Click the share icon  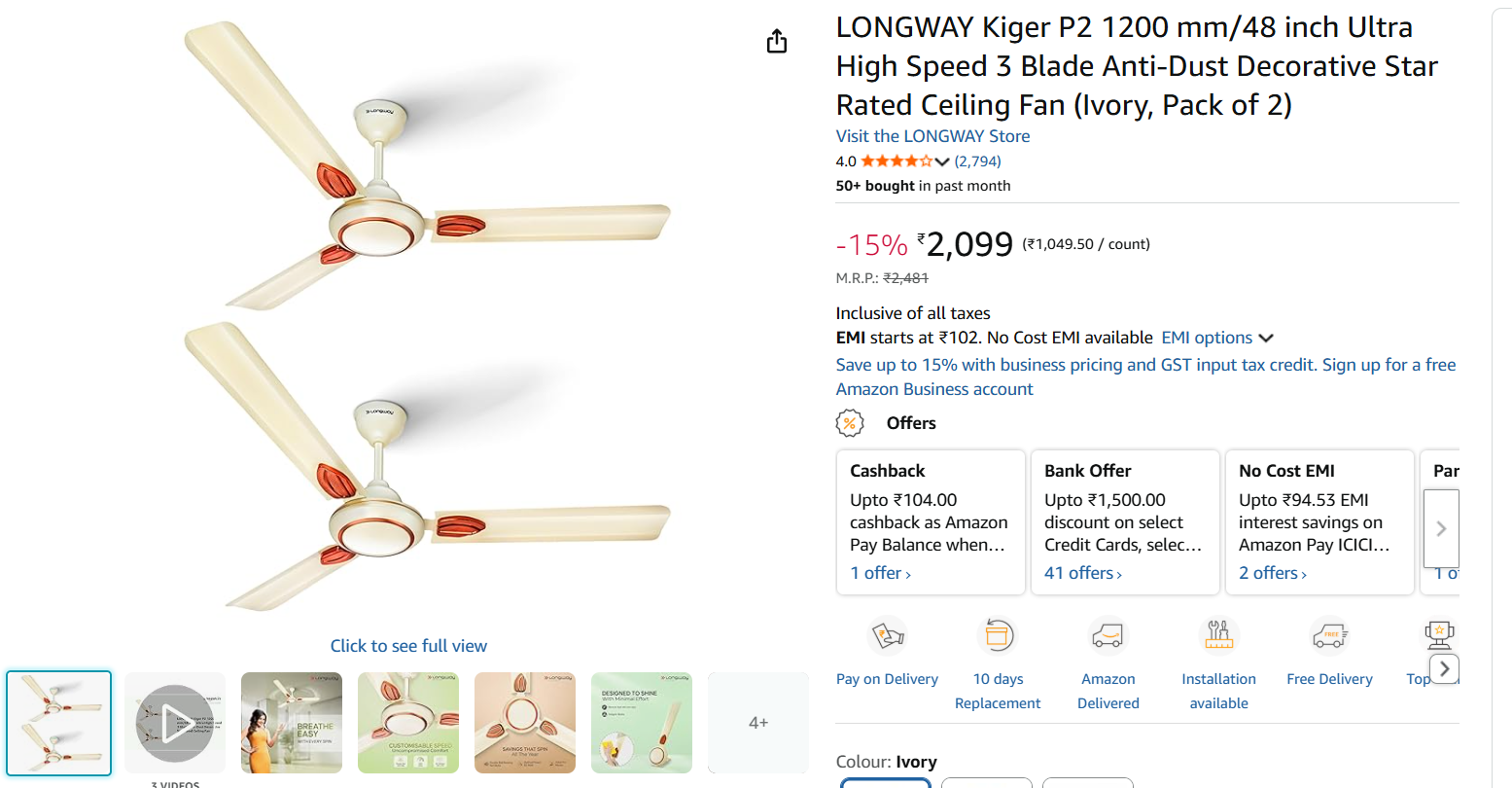775,41
